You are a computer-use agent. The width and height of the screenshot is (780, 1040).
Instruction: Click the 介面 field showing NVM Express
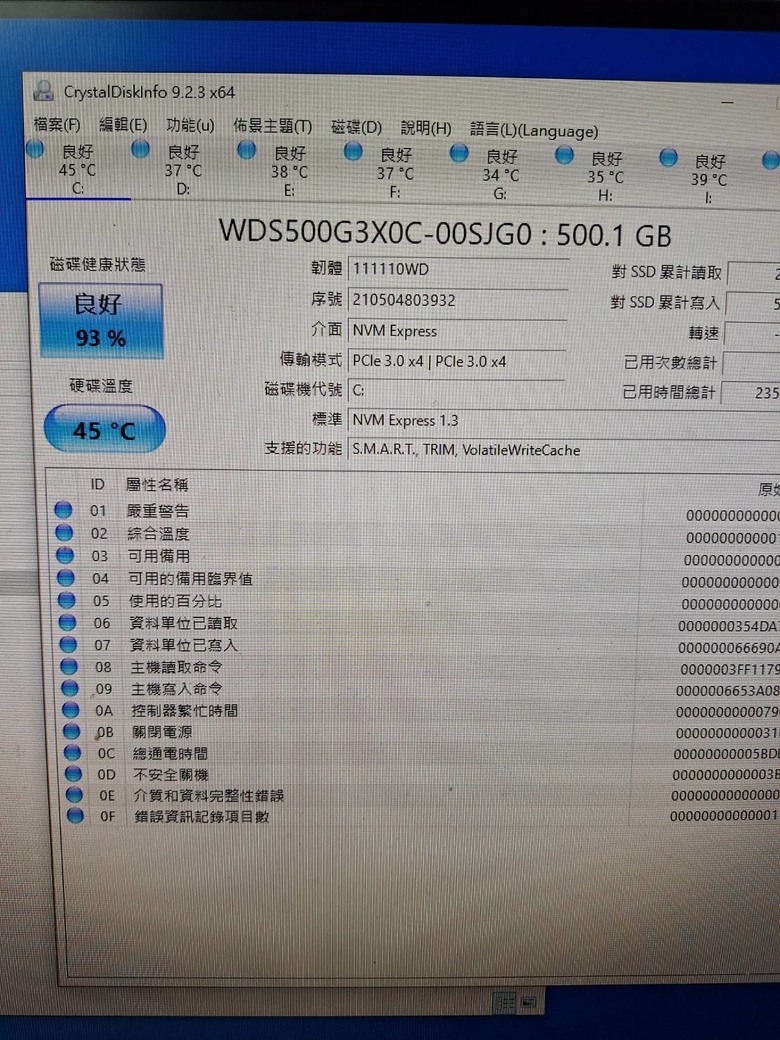(457, 330)
